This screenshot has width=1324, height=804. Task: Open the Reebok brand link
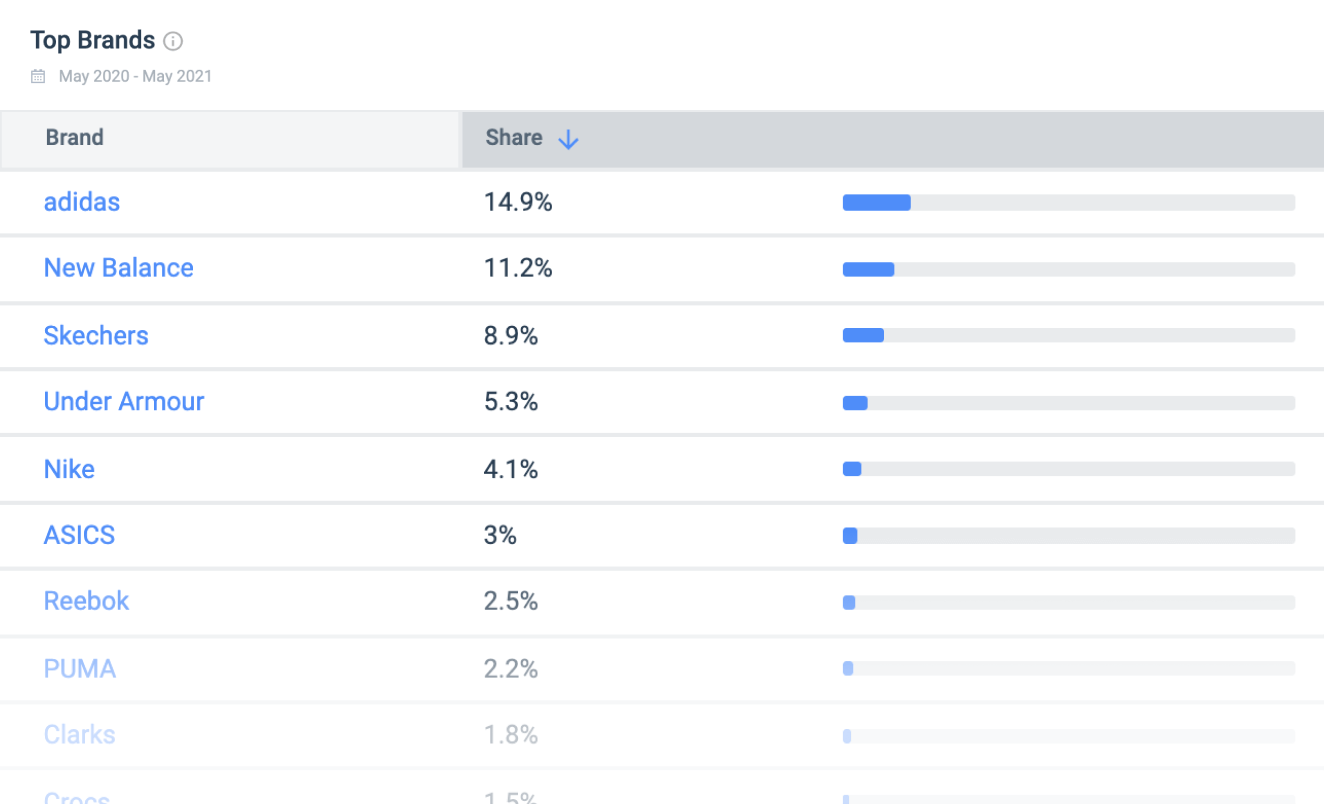(x=86, y=601)
